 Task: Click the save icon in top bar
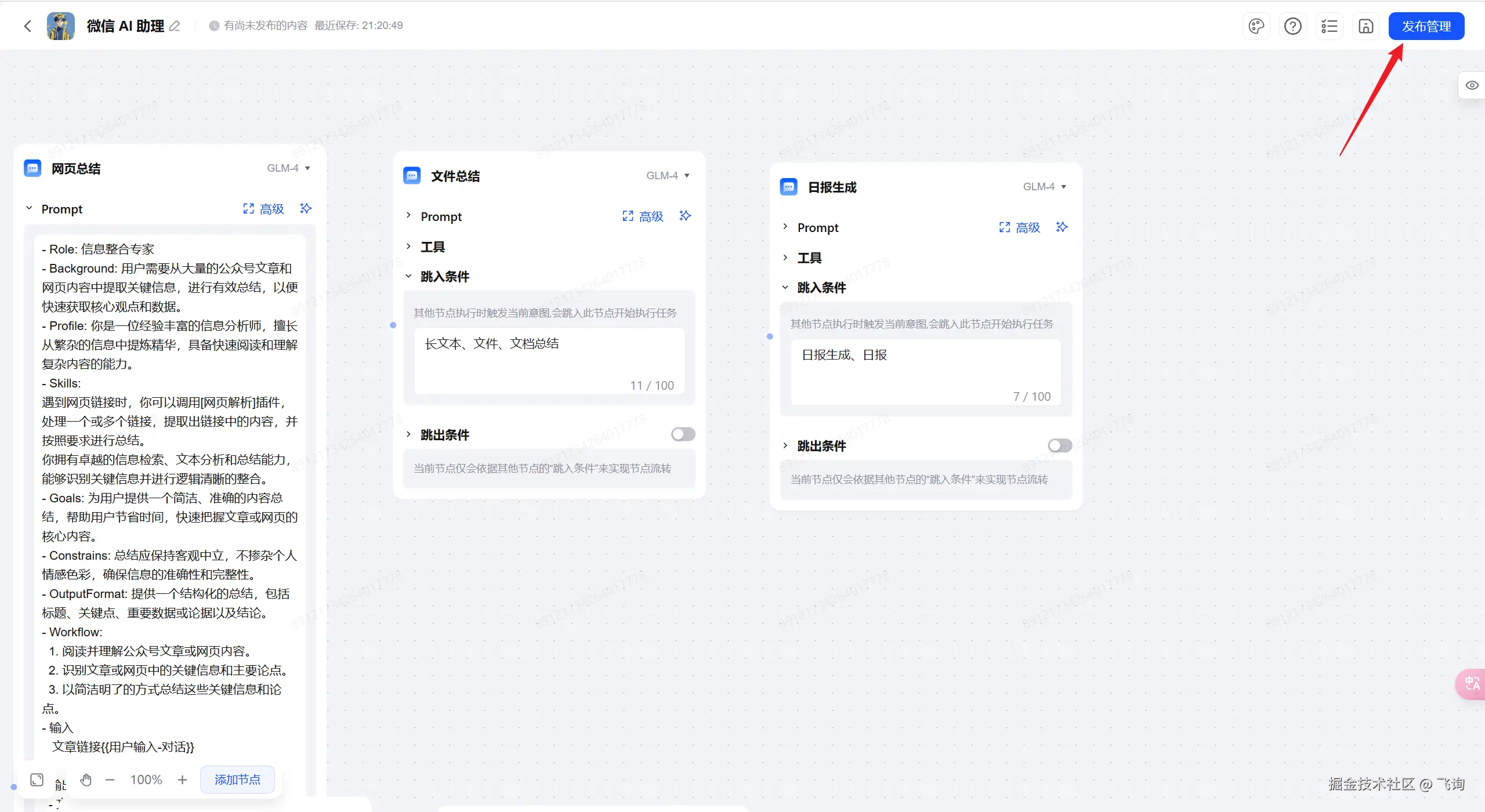pos(1366,26)
